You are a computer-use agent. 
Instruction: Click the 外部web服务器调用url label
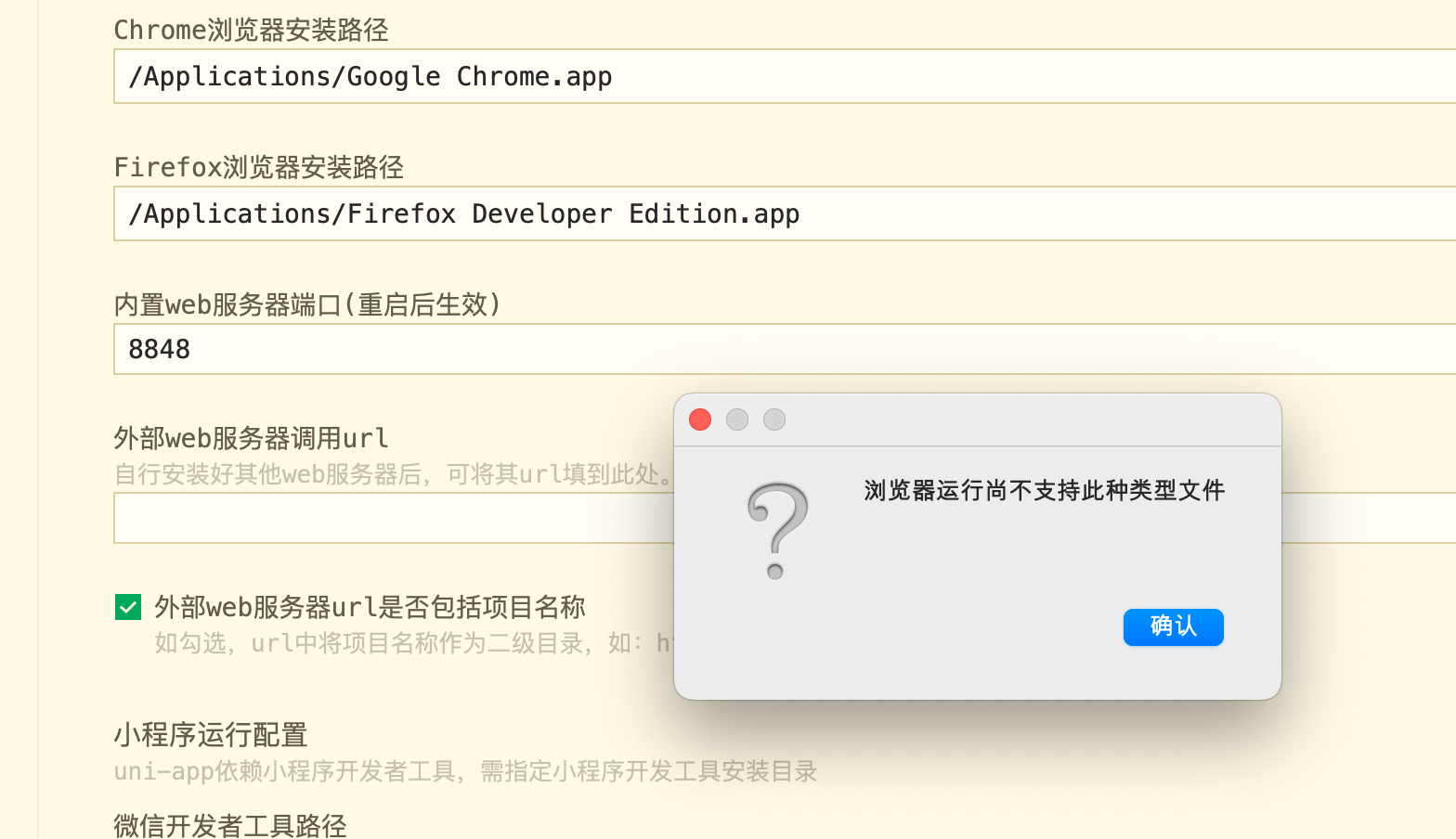click(251, 438)
